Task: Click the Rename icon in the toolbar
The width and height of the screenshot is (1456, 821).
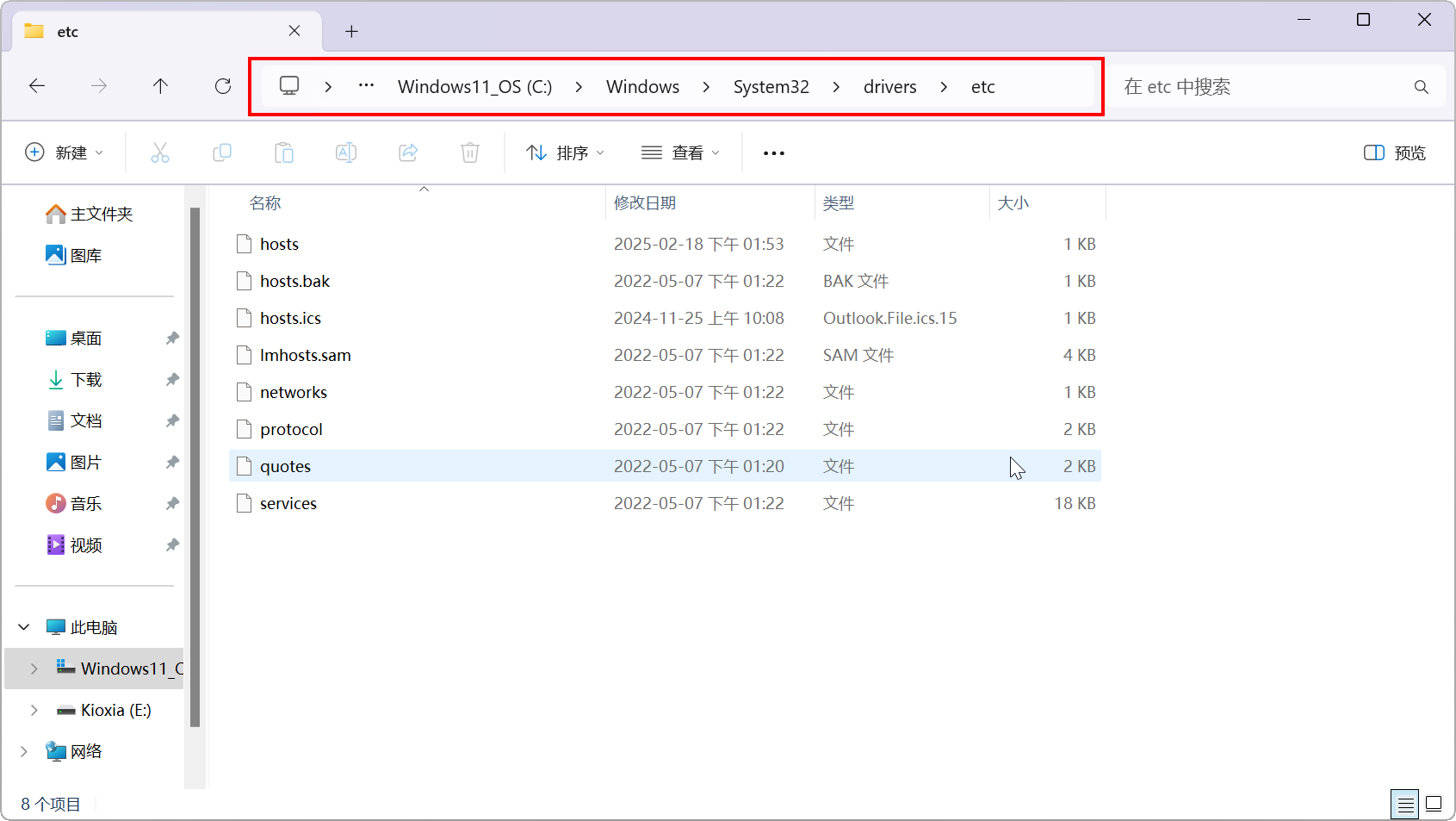Action: [x=346, y=152]
